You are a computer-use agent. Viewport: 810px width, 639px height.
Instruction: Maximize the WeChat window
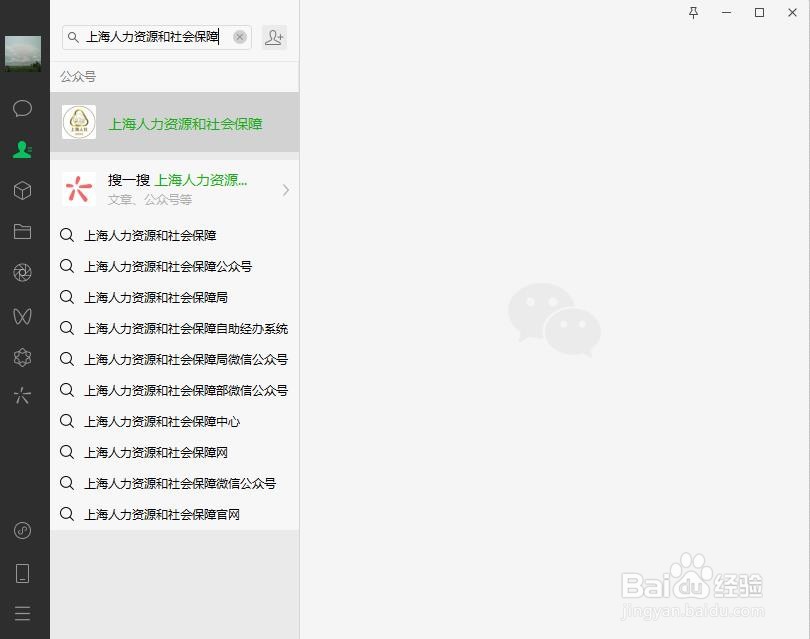(x=759, y=12)
